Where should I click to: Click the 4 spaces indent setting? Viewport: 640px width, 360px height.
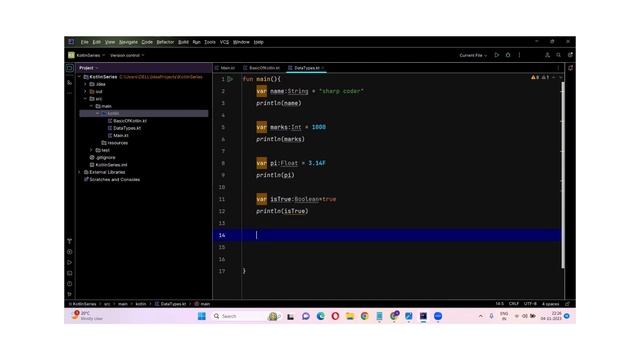(x=550, y=304)
